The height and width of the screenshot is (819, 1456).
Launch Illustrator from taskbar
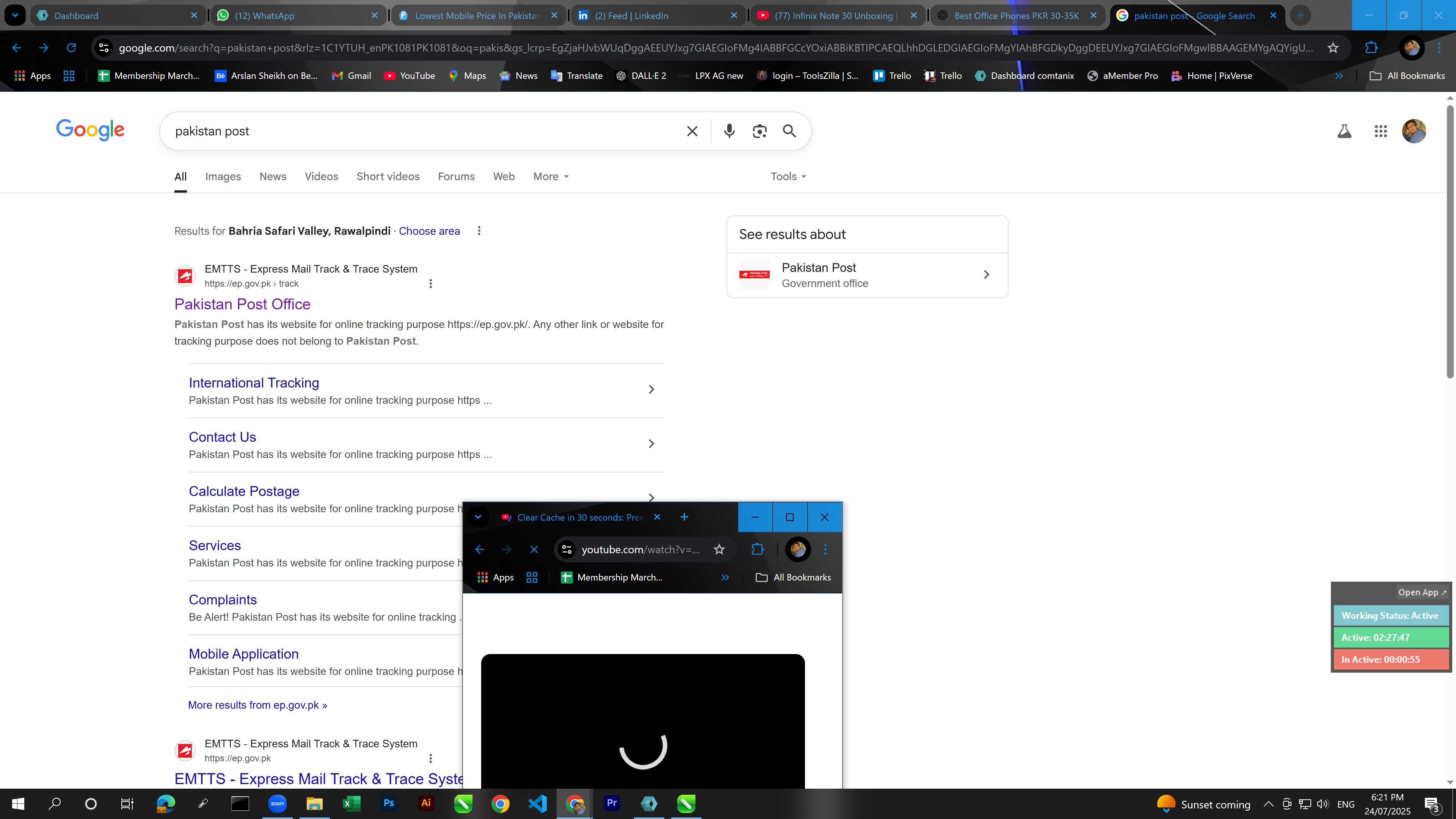pyautogui.click(x=425, y=803)
